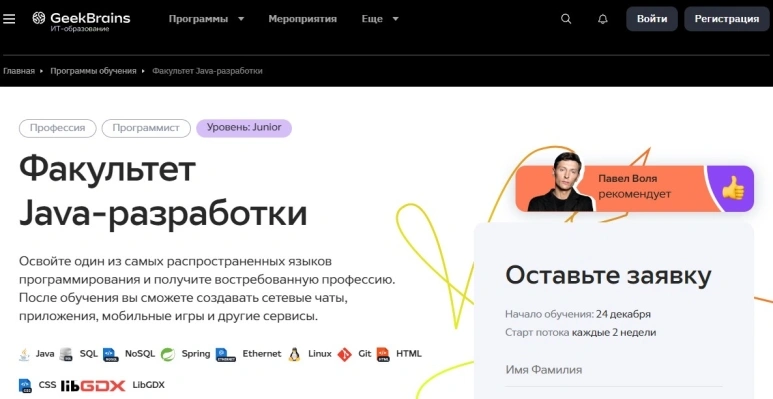Viewport: 773px width, 399px height.
Task: Click the ИТ-образование subtitle
Action: (x=80, y=29)
